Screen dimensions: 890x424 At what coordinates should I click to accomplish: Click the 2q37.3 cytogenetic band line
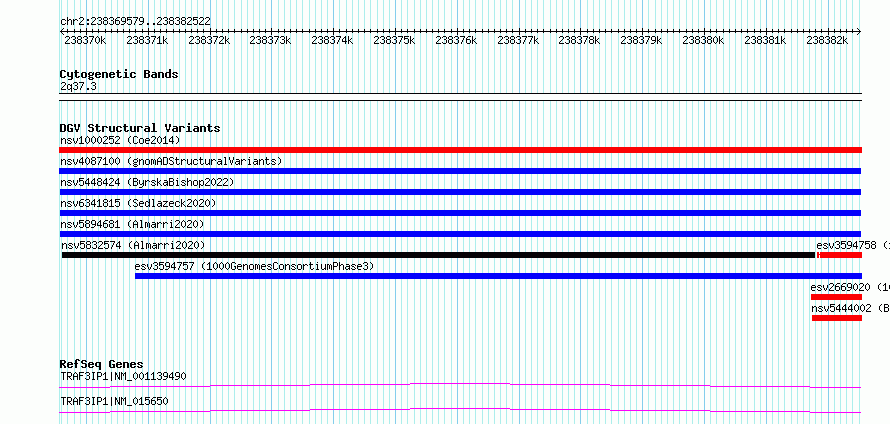pos(460,97)
